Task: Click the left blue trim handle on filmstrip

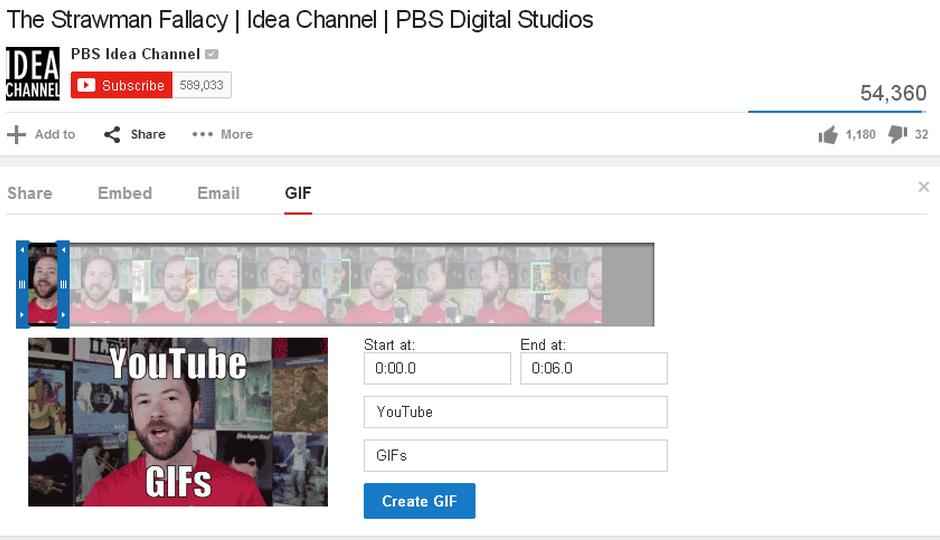Action: pos(22,284)
